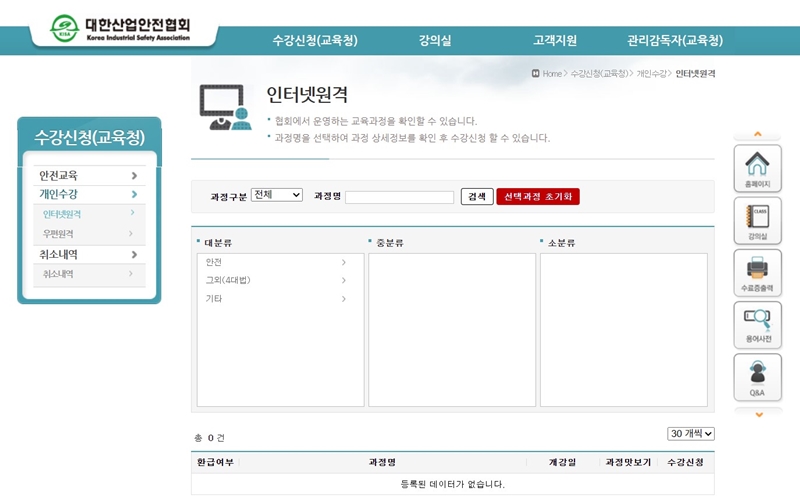Click the chevron next to 개인수강

tap(134, 194)
